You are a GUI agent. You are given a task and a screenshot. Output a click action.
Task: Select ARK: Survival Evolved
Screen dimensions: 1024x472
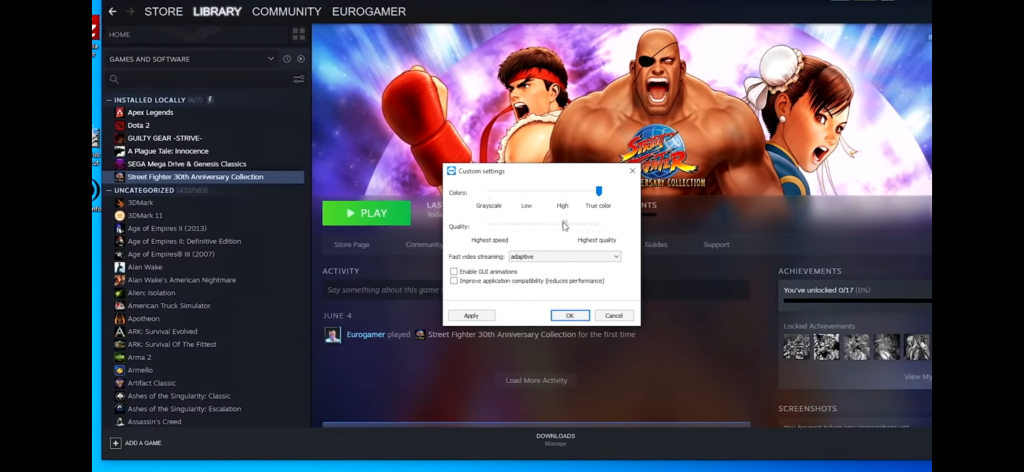click(163, 332)
